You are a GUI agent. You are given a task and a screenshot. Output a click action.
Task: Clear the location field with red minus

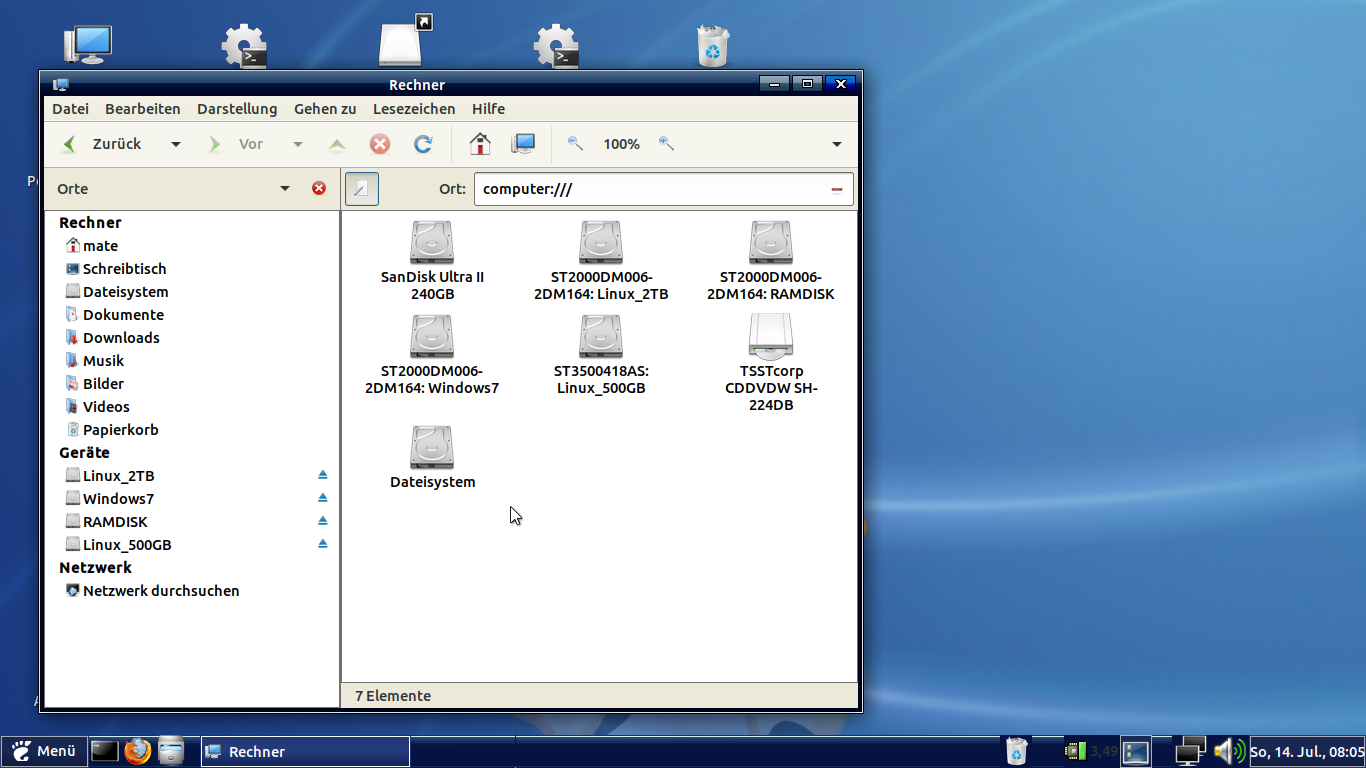[837, 189]
